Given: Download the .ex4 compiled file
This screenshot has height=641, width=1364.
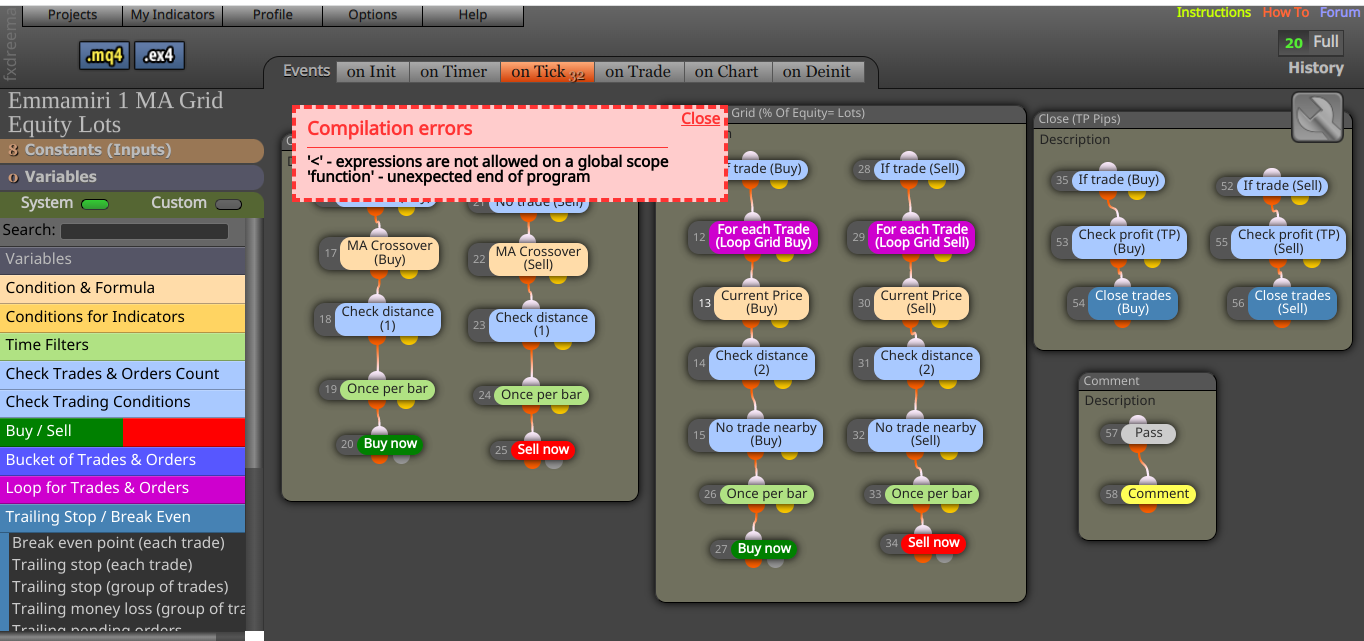Looking at the screenshot, I should point(159,56).
